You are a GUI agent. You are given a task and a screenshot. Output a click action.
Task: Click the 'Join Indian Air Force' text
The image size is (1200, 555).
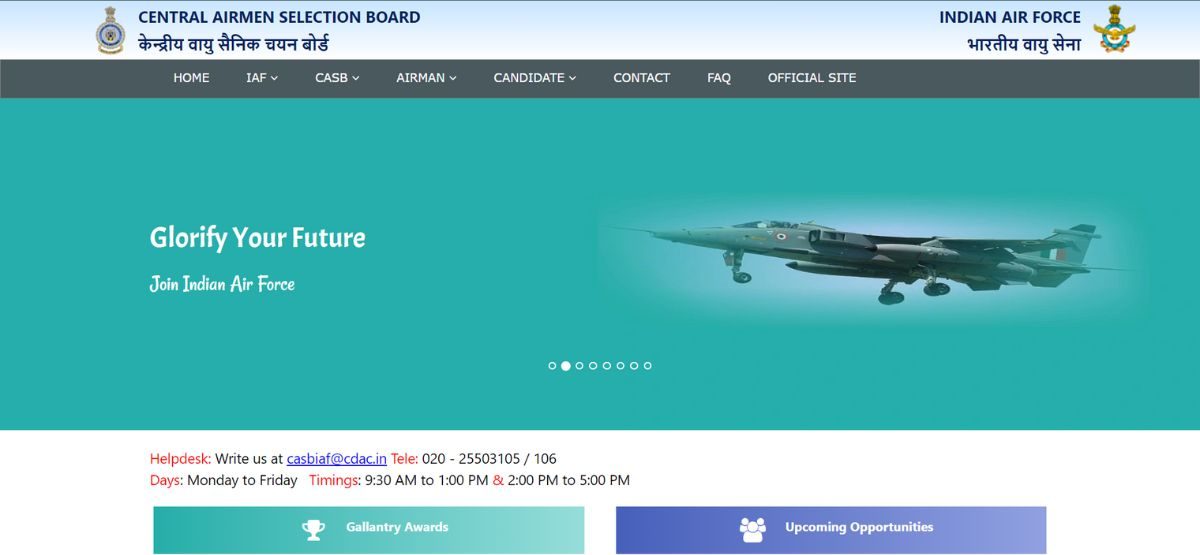(x=222, y=284)
